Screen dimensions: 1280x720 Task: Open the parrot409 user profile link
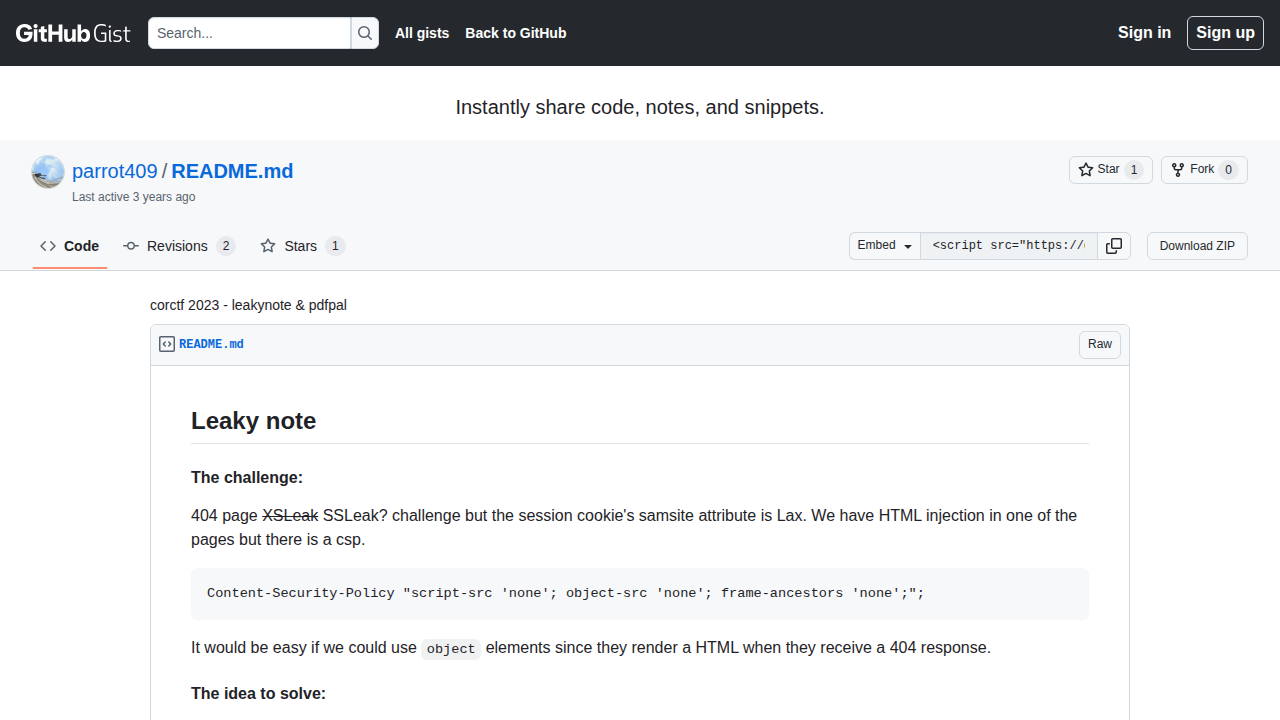pos(115,171)
